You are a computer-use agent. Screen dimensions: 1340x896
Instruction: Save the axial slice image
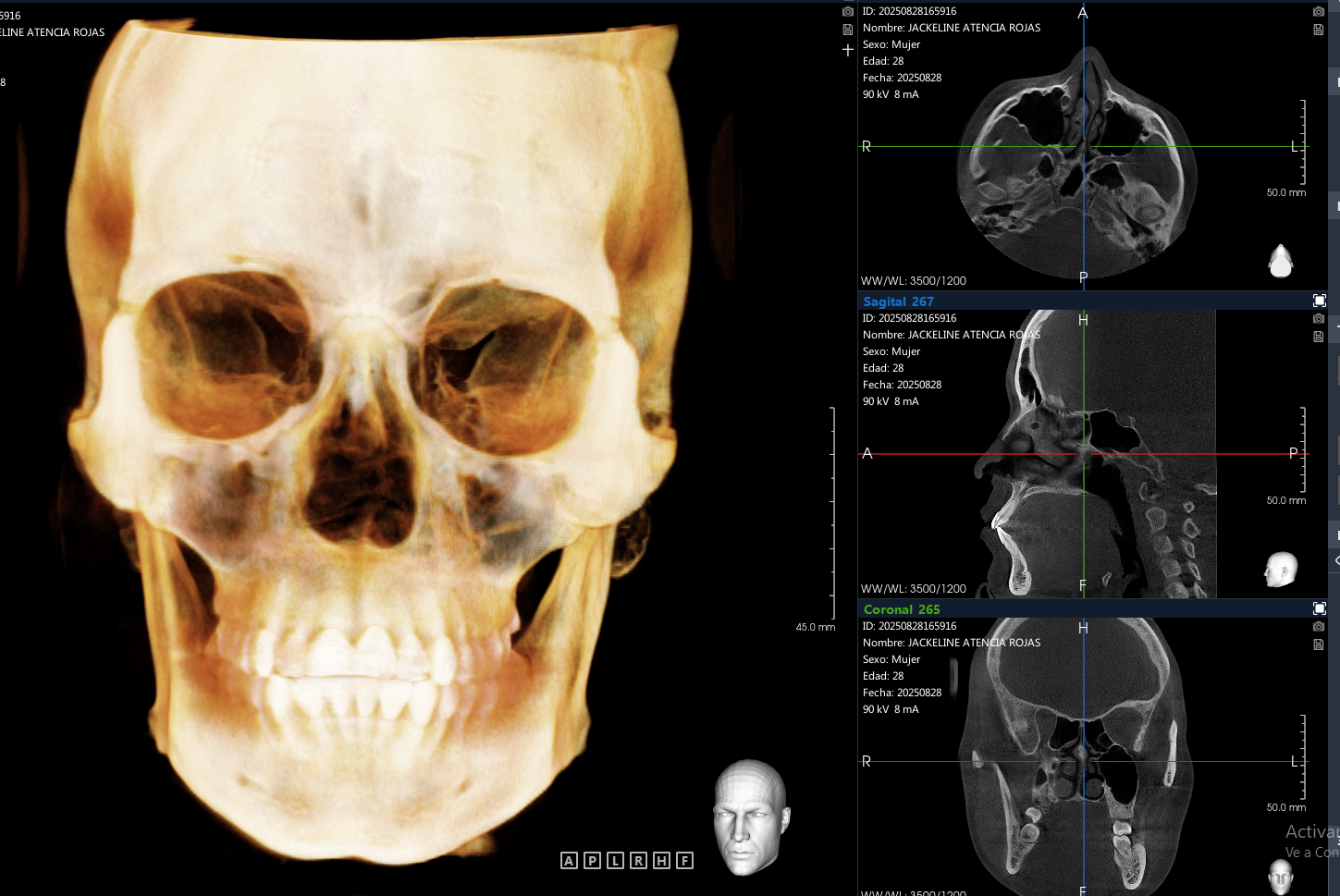click(x=1318, y=30)
